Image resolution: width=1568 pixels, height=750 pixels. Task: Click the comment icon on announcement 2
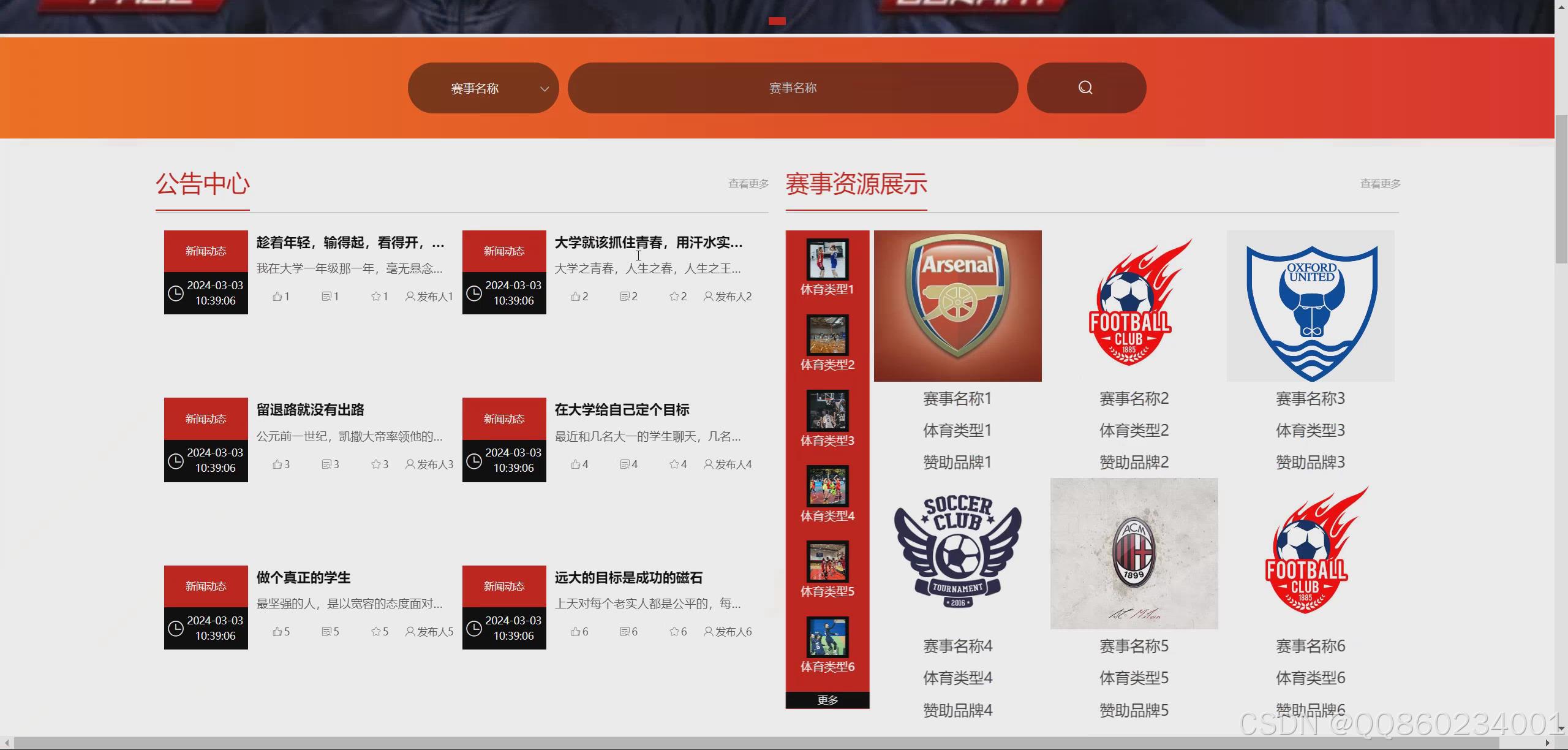(625, 297)
